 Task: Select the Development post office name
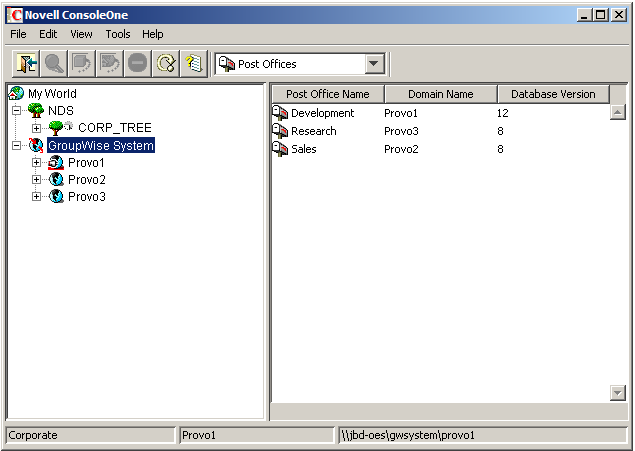click(322, 113)
